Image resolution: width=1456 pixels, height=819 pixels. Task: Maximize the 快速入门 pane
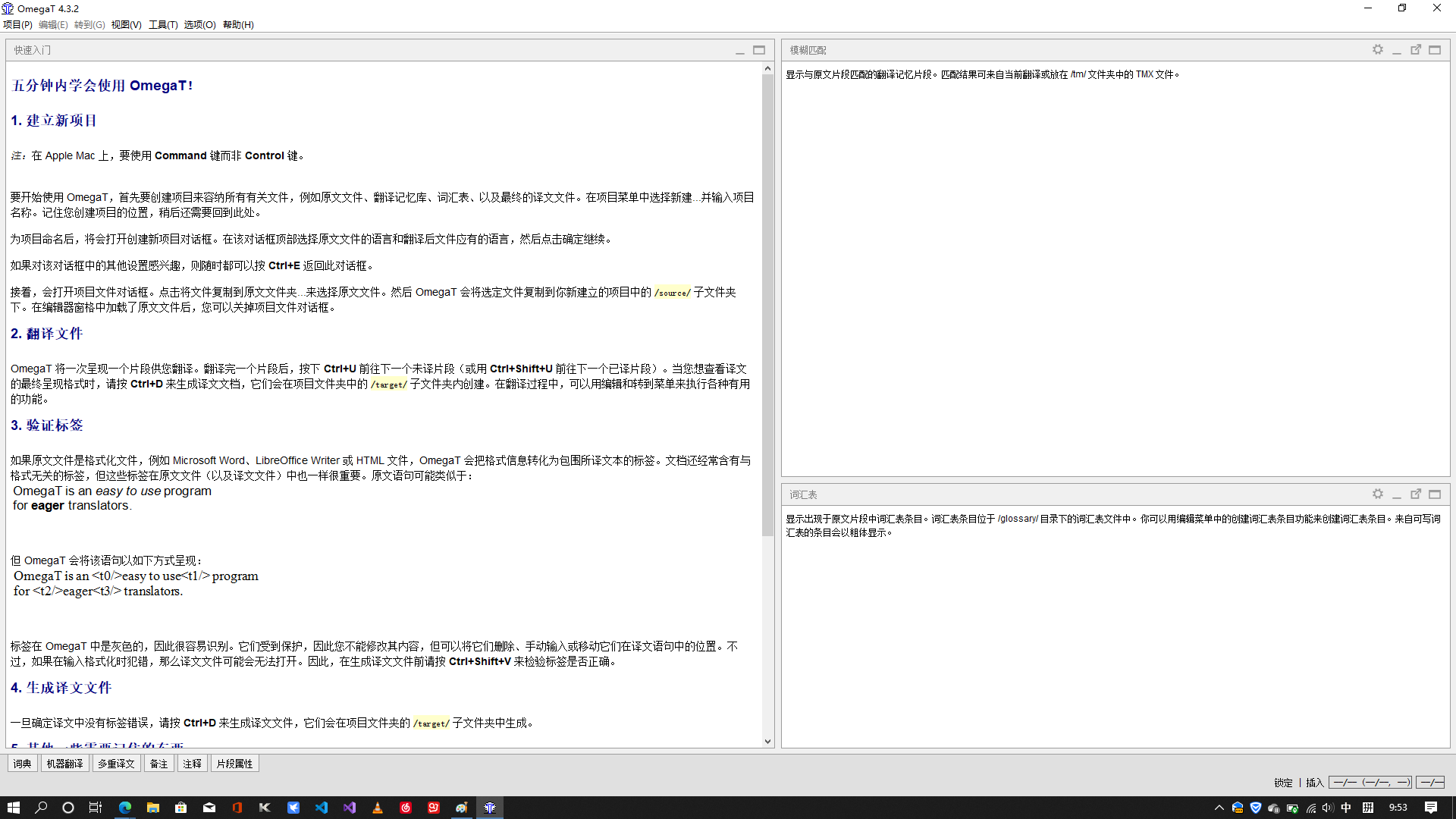[759, 49]
